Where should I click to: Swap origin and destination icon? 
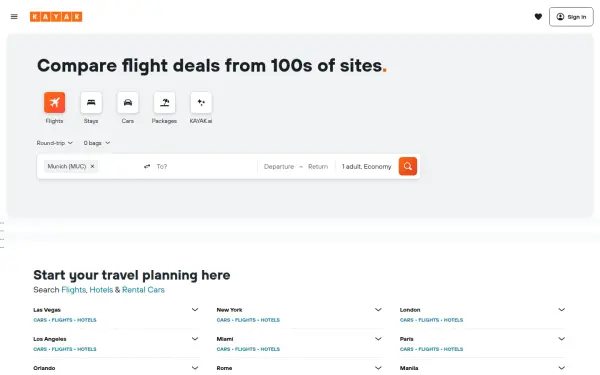tap(147, 166)
